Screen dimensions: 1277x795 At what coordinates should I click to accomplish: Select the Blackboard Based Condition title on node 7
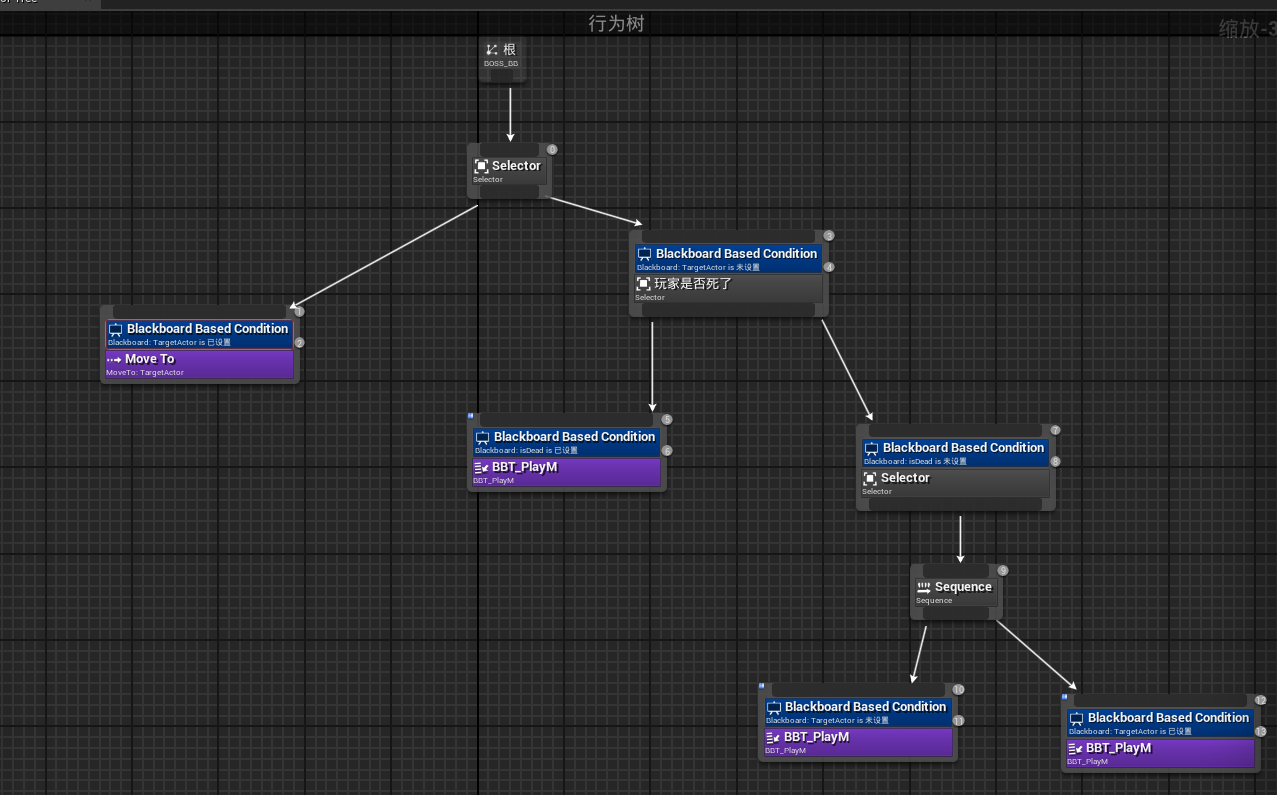964,448
